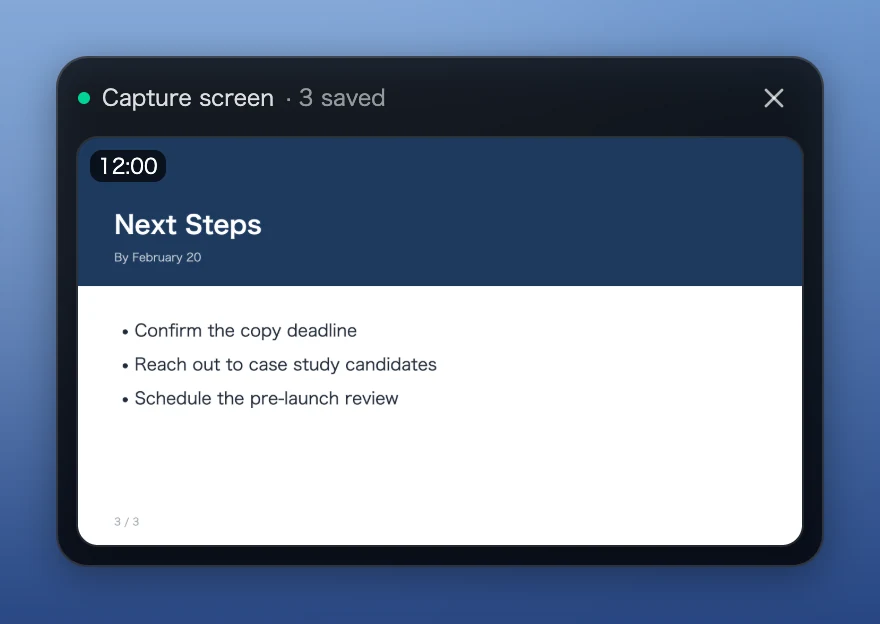Select the By February 20 subtitle
Image resolution: width=880 pixels, height=624 pixels.
[157, 258]
